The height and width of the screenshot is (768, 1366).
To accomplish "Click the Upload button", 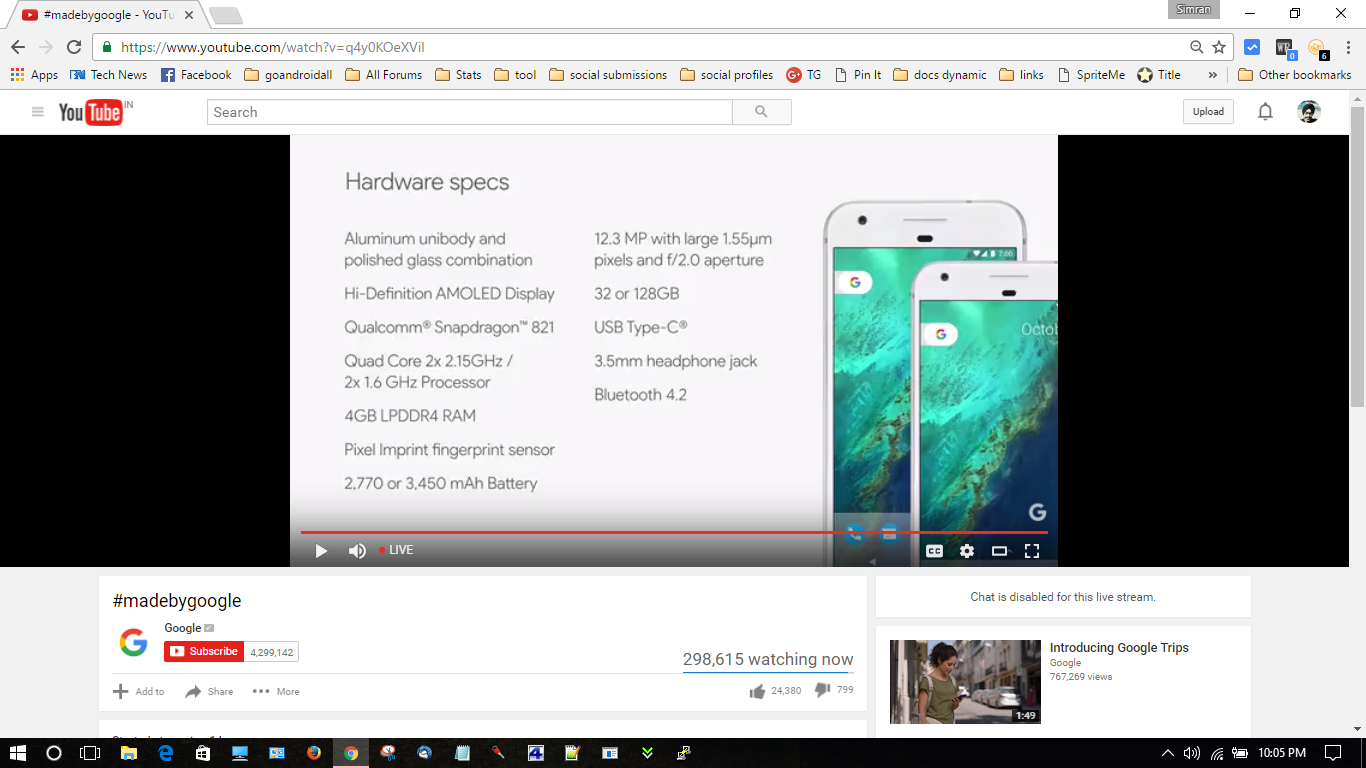I will (x=1208, y=112).
